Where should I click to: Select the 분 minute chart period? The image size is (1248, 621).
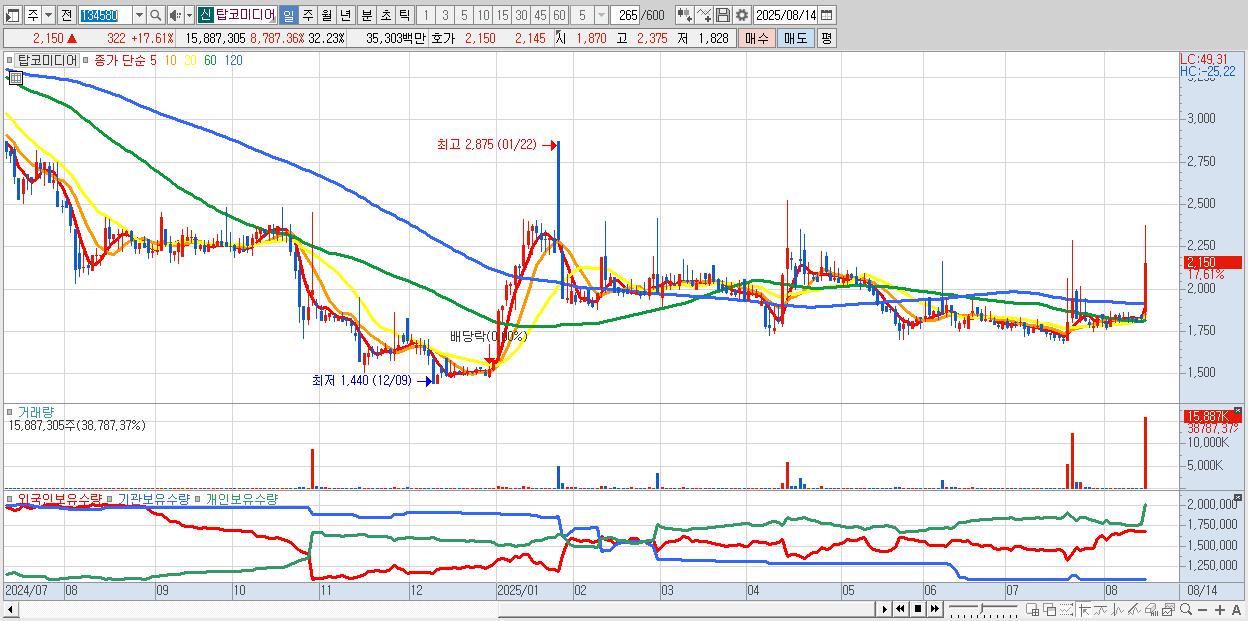pyautogui.click(x=366, y=15)
